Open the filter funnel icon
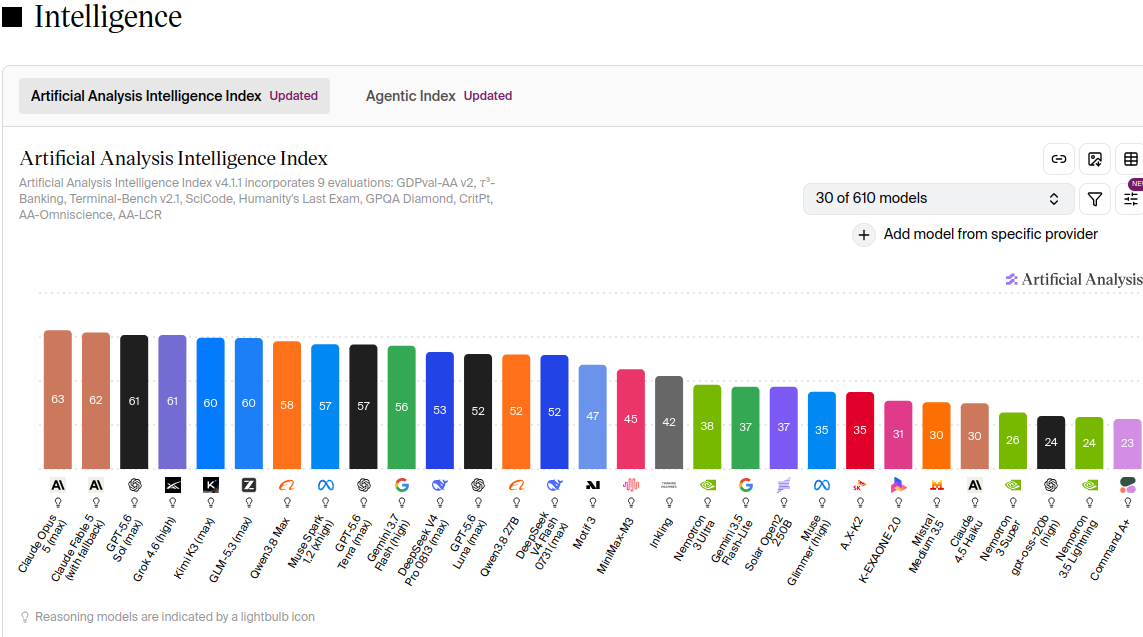Image resolution: width=1143 pixels, height=637 pixels. [x=1095, y=199]
